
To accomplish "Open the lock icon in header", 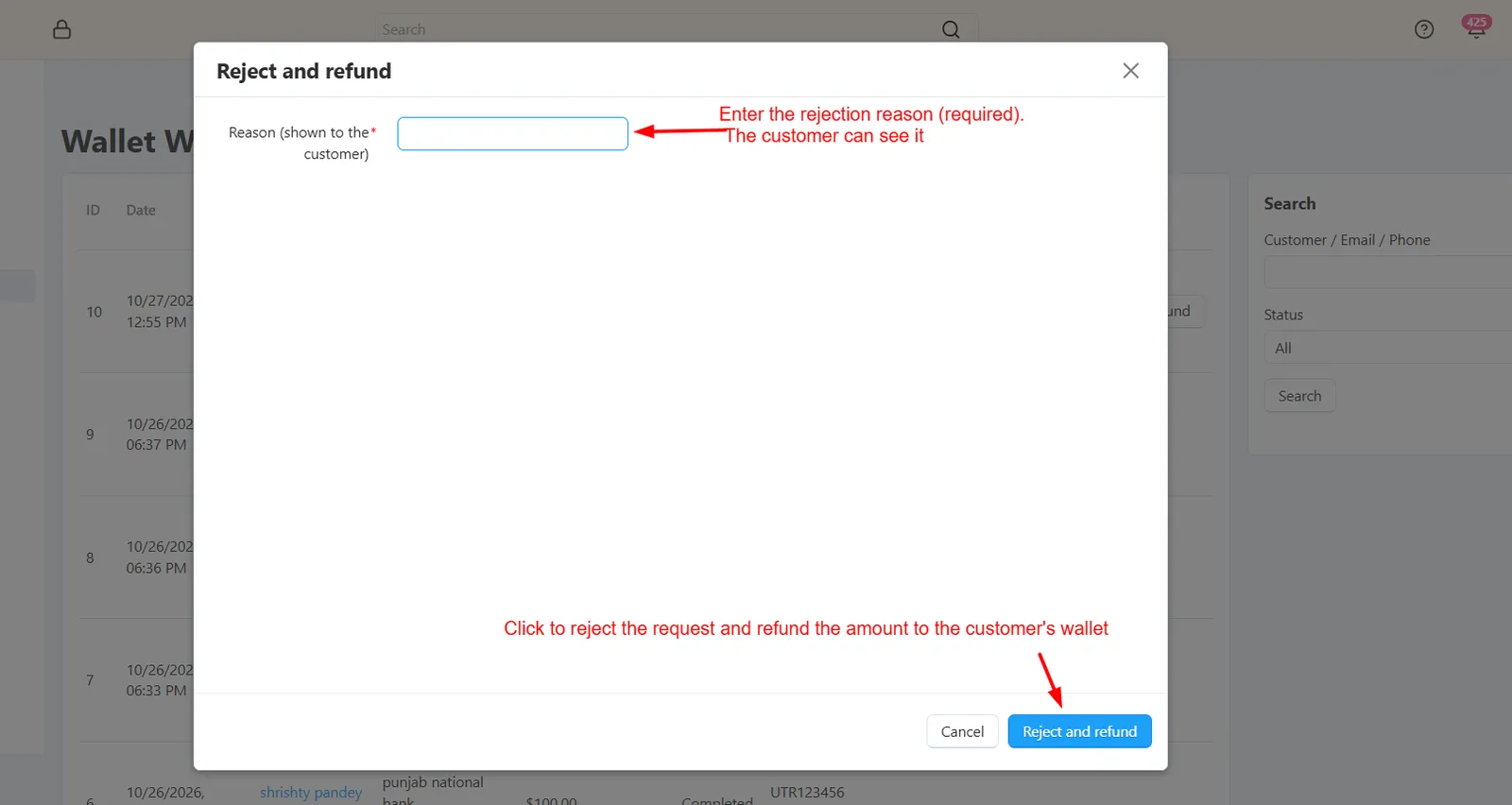I will coord(62,29).
